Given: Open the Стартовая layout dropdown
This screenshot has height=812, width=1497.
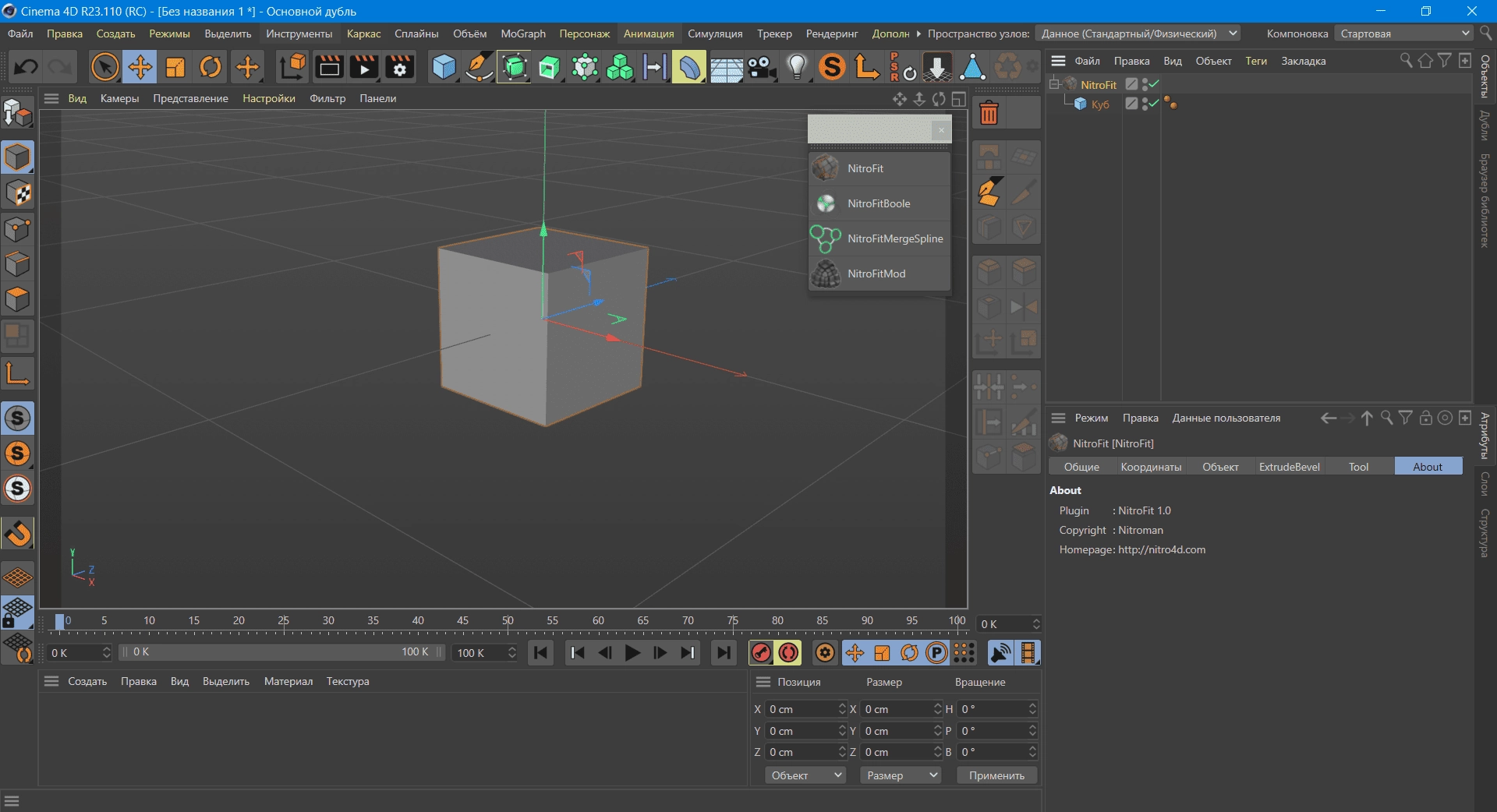Looking at the screenshot, I should tap(1403, 34).
